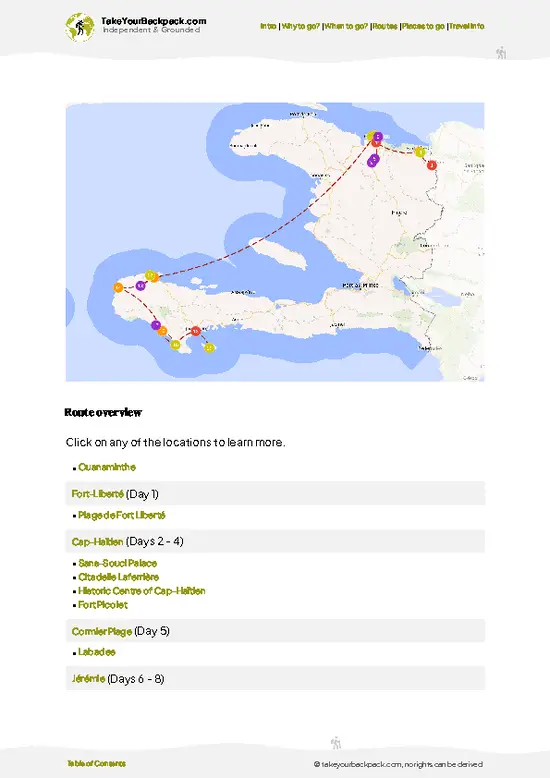Click the yellow marker on the small southern island

[209, 347]
